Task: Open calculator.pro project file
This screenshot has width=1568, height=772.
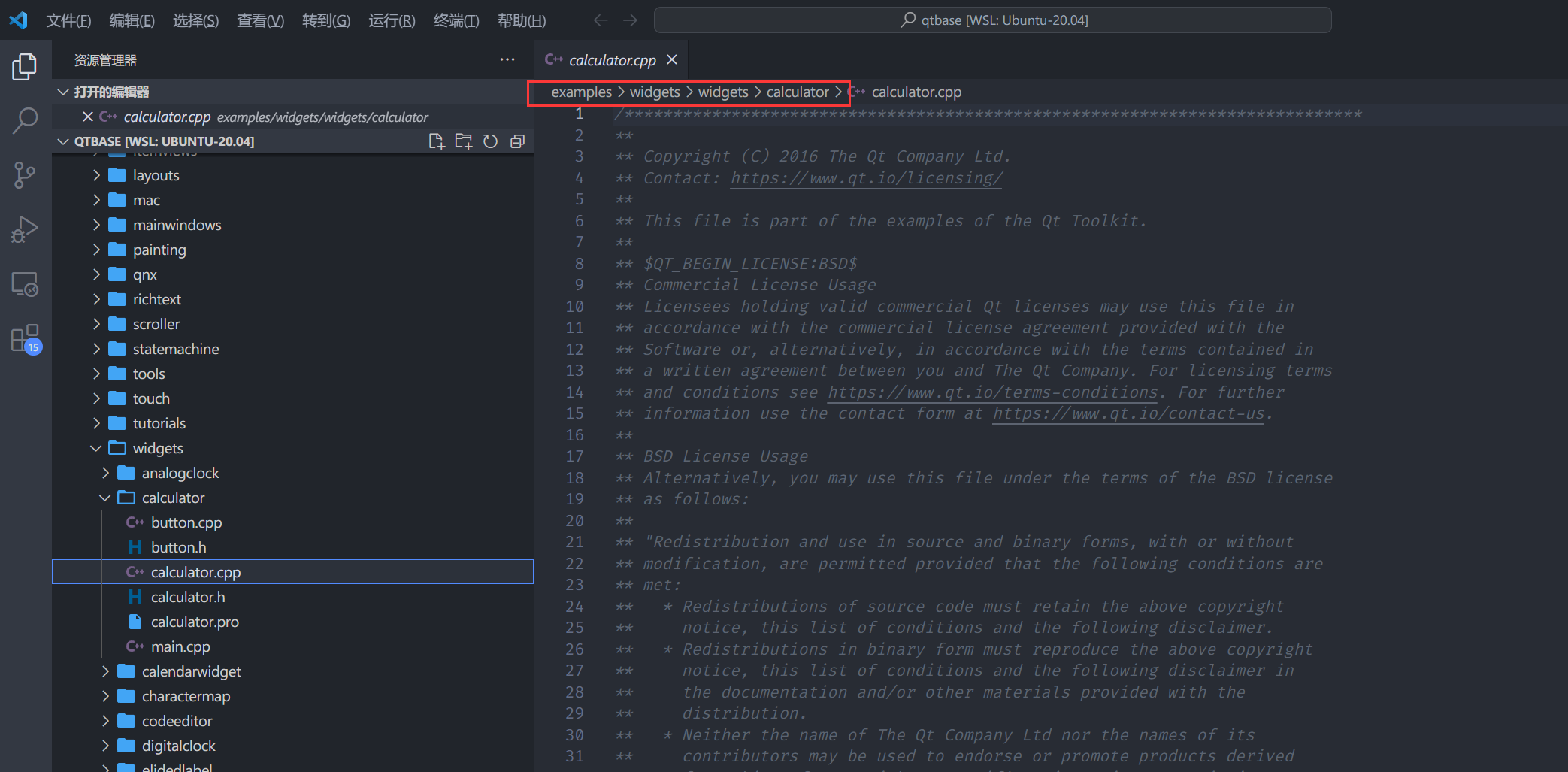Action: point(292,622)
